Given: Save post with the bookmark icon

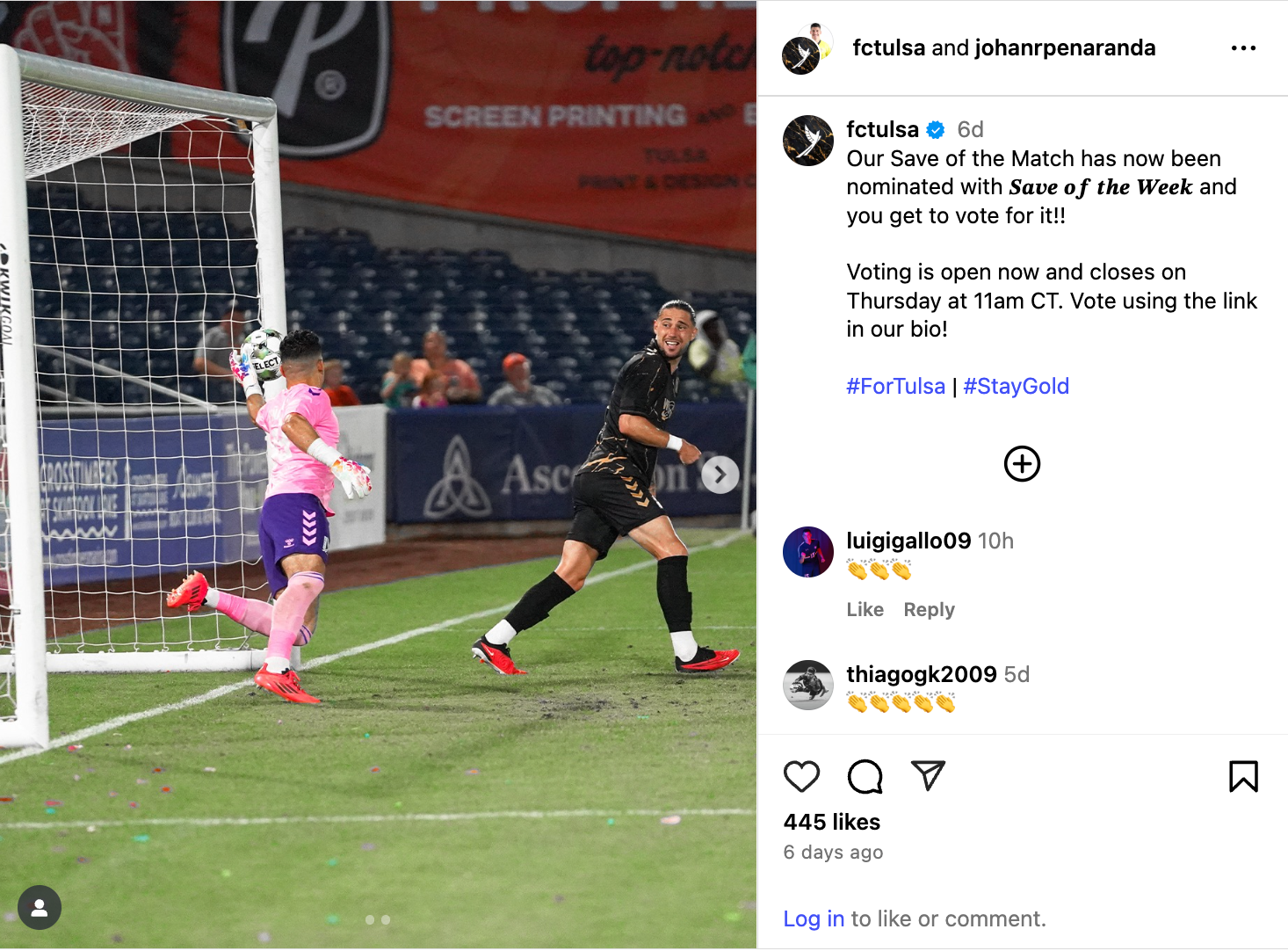Looking at the screenshot, I should click(1243, 776).
